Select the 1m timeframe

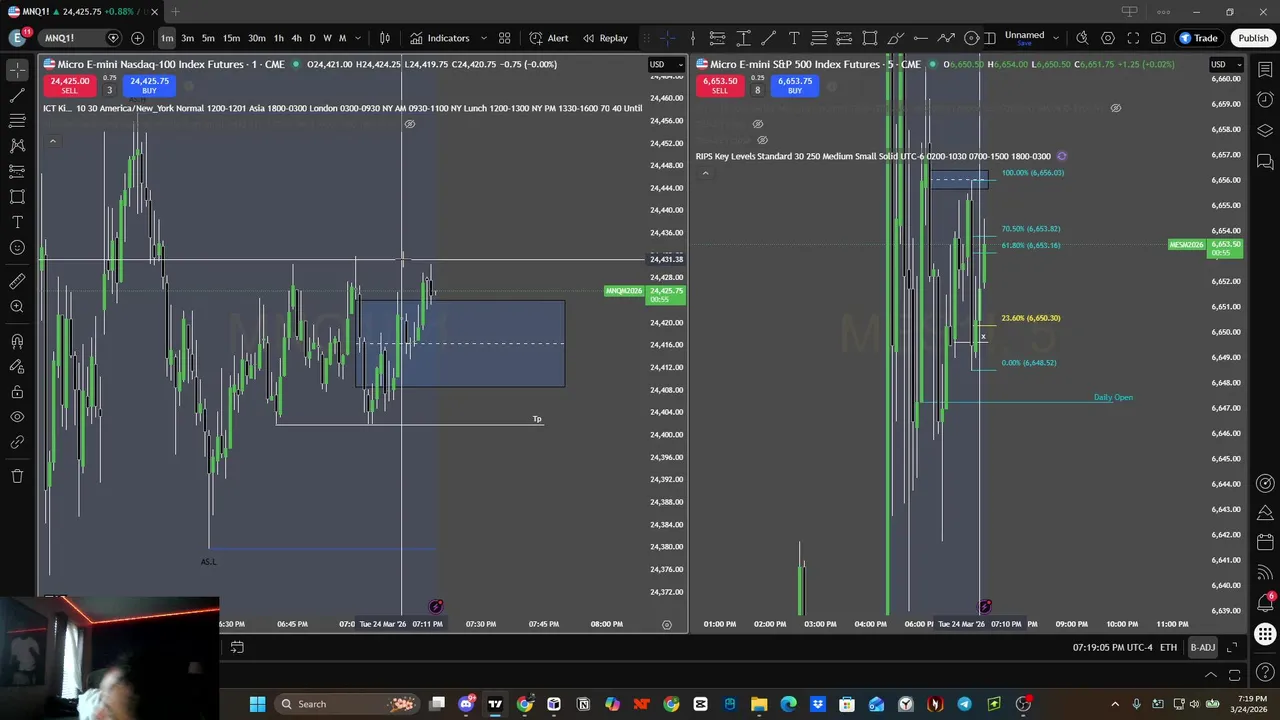(x=167, y=38)
